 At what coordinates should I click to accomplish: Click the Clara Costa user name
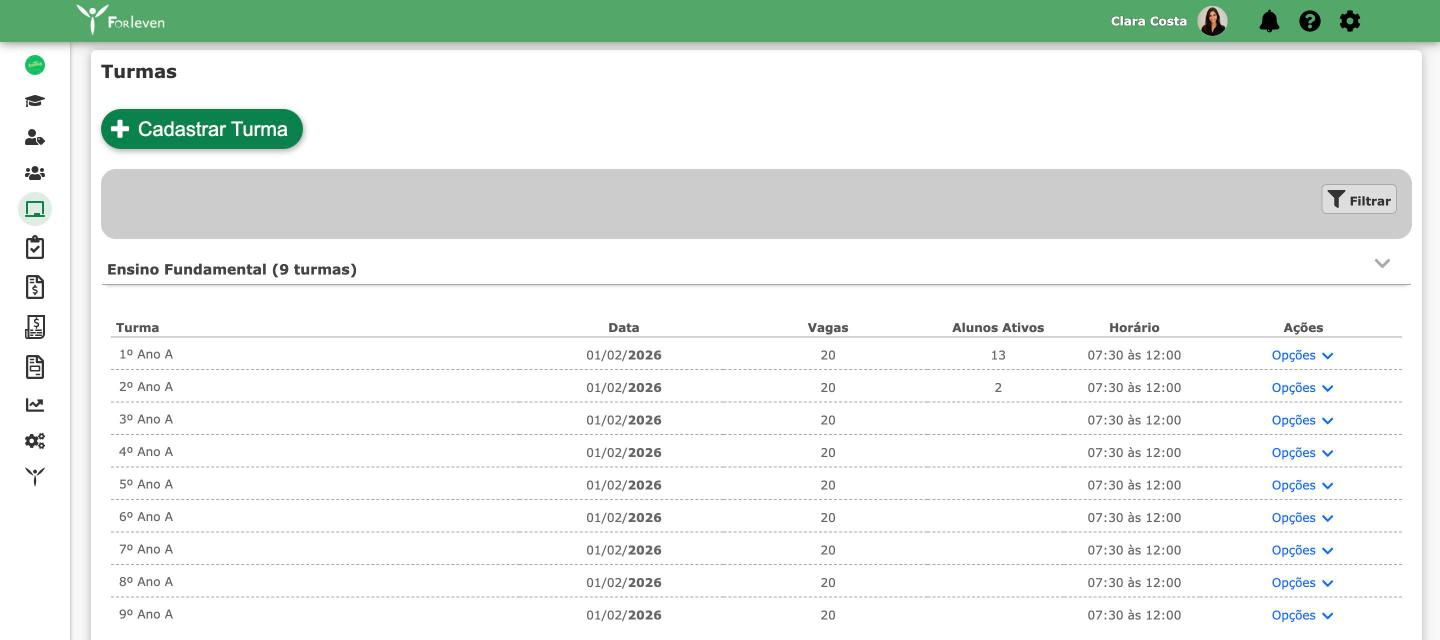coord(1149,21)
